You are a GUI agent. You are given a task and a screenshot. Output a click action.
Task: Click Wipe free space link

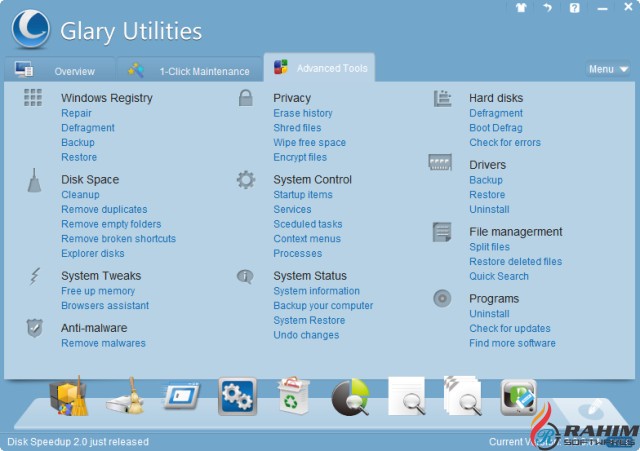pyautogui.click(x=309, y=142)
